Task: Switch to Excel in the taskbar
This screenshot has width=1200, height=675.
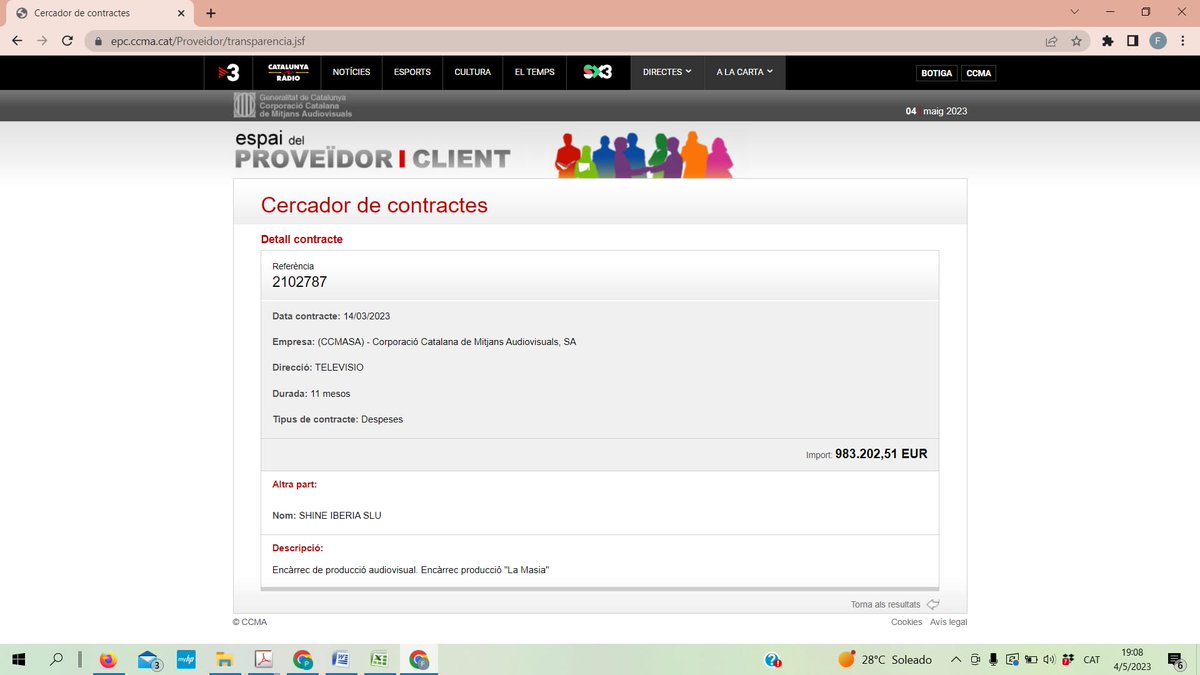Action: click(379, 659)
